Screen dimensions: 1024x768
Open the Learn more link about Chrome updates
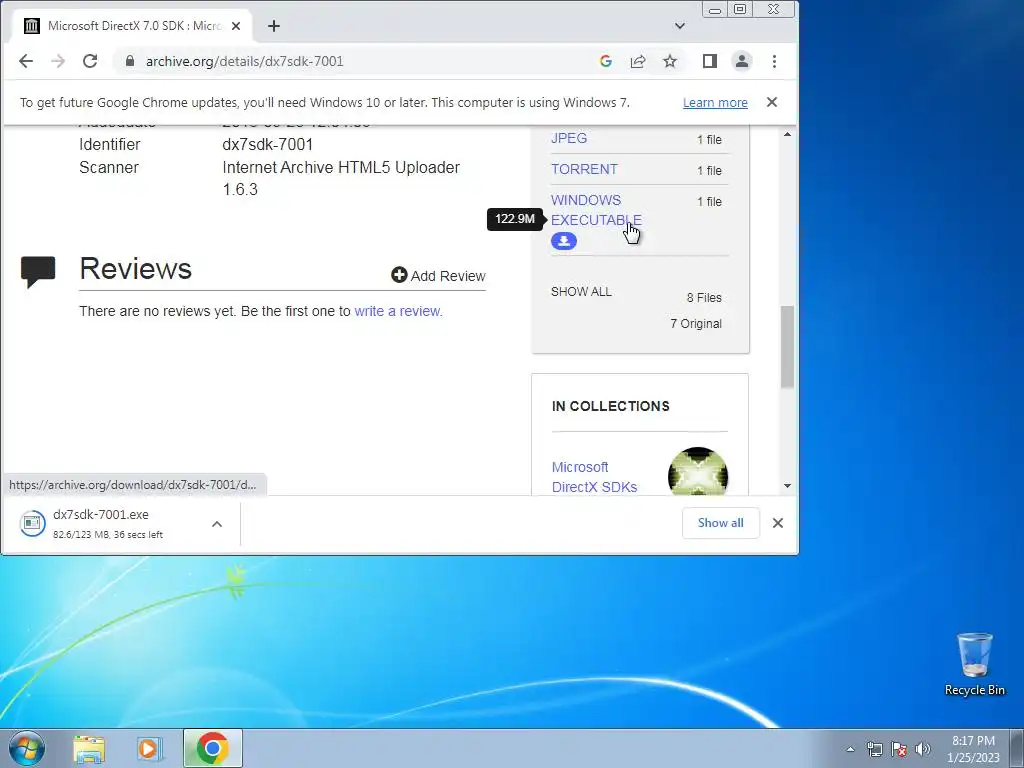tap(715, 103)
